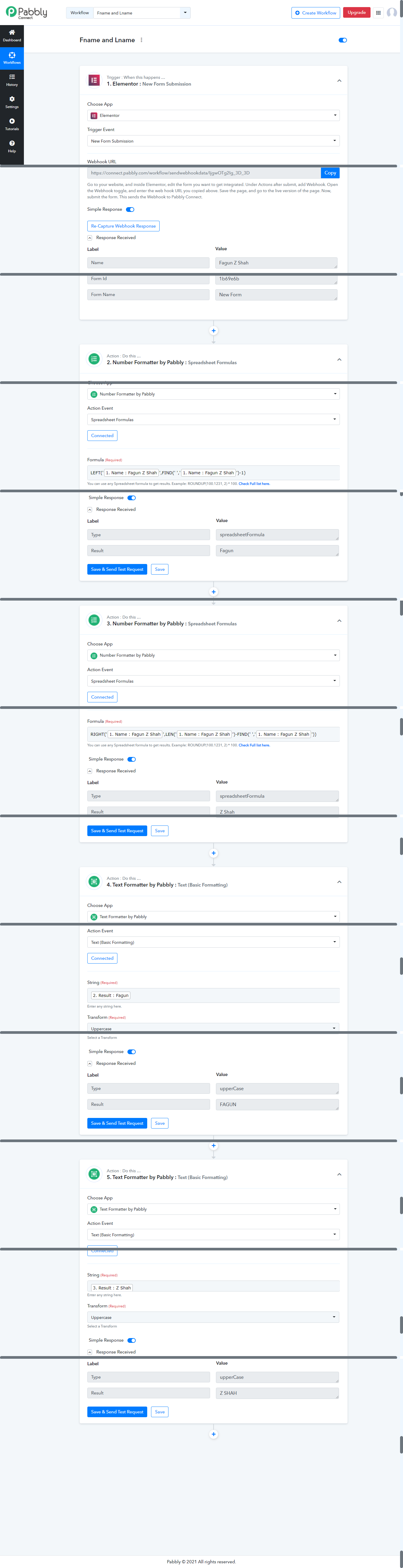Open three-dot menu beside Fname and Lname

click(x=141, y=40)
